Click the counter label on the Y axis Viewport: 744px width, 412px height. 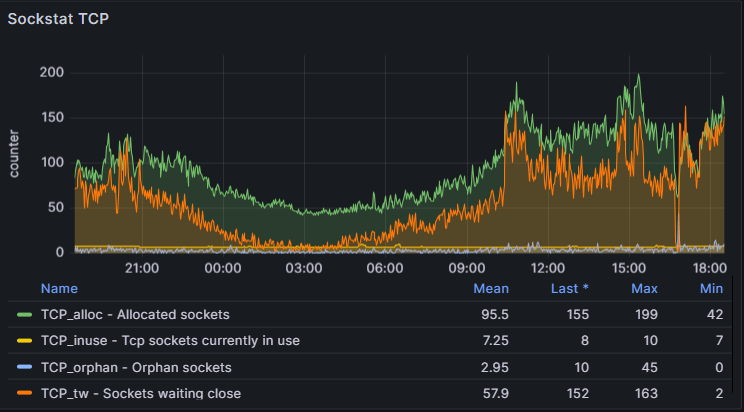(15, 154)
